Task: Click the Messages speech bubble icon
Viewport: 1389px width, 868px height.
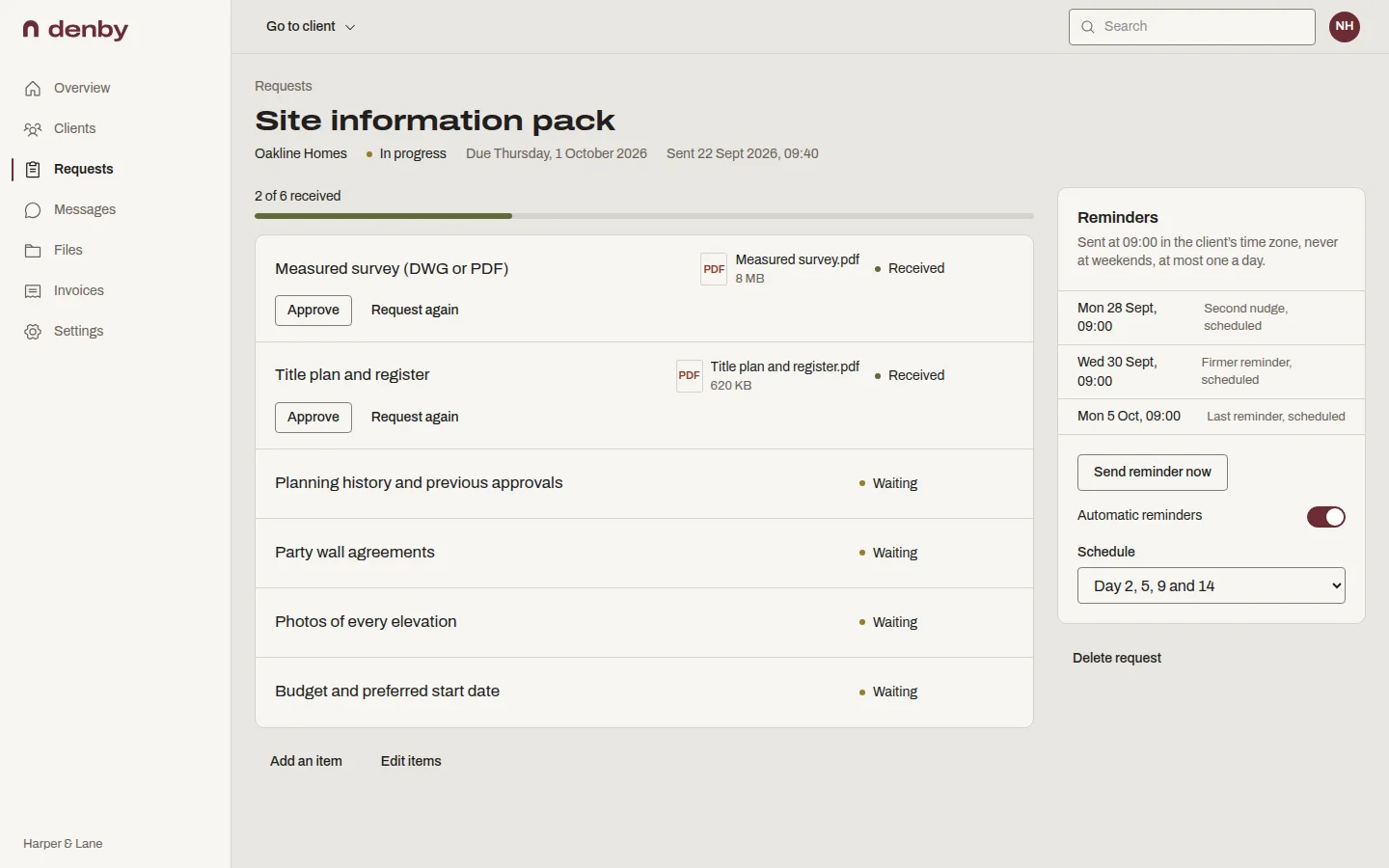Action: (33, 210)
